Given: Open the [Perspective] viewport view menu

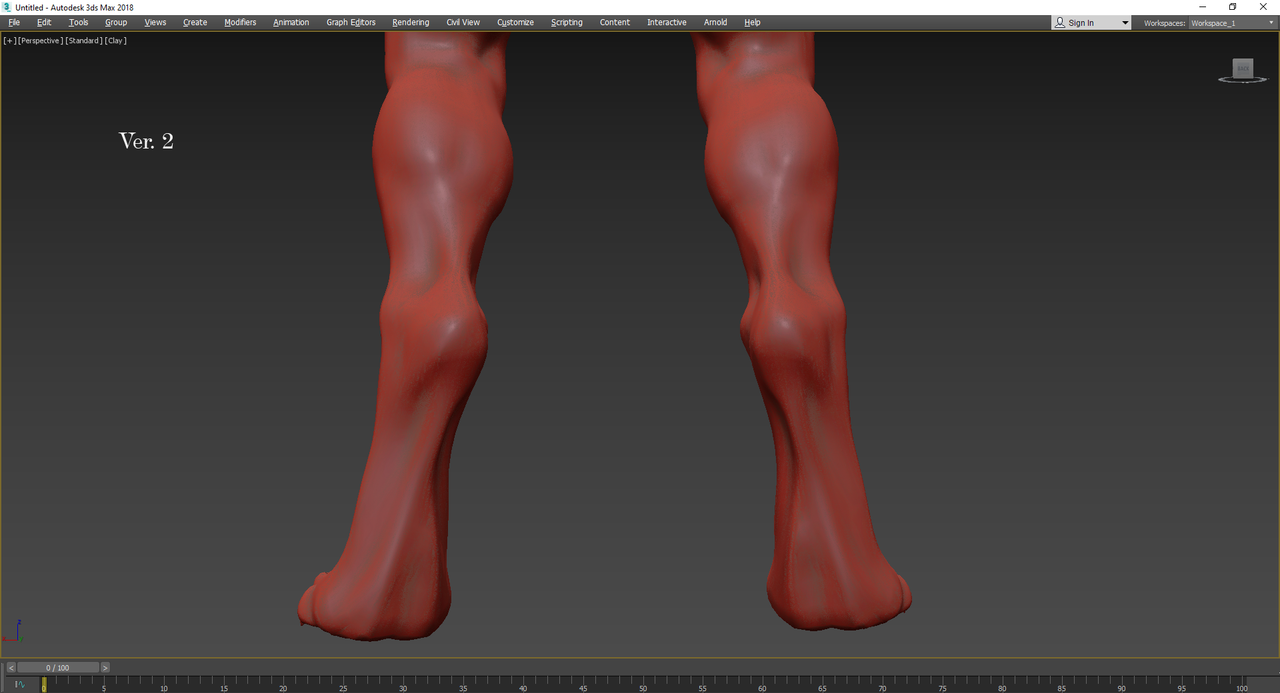Looking at the screenshot, I should point(40,41).
